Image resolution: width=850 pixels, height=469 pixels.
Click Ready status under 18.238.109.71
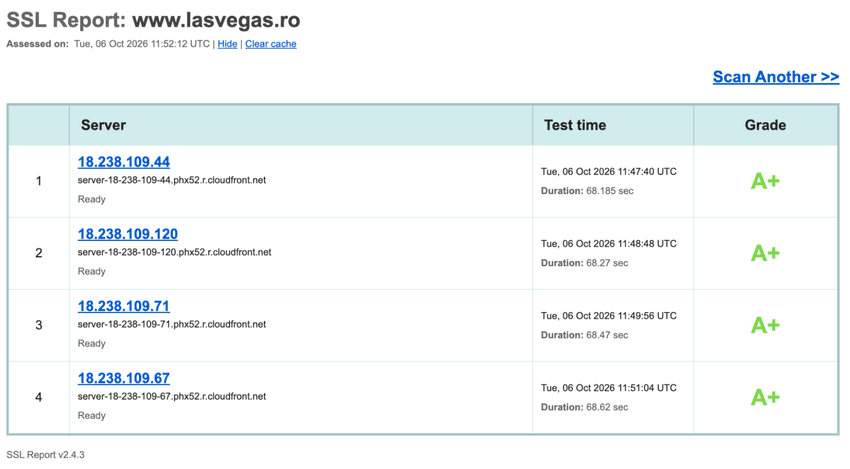click(x=92, y=344)
